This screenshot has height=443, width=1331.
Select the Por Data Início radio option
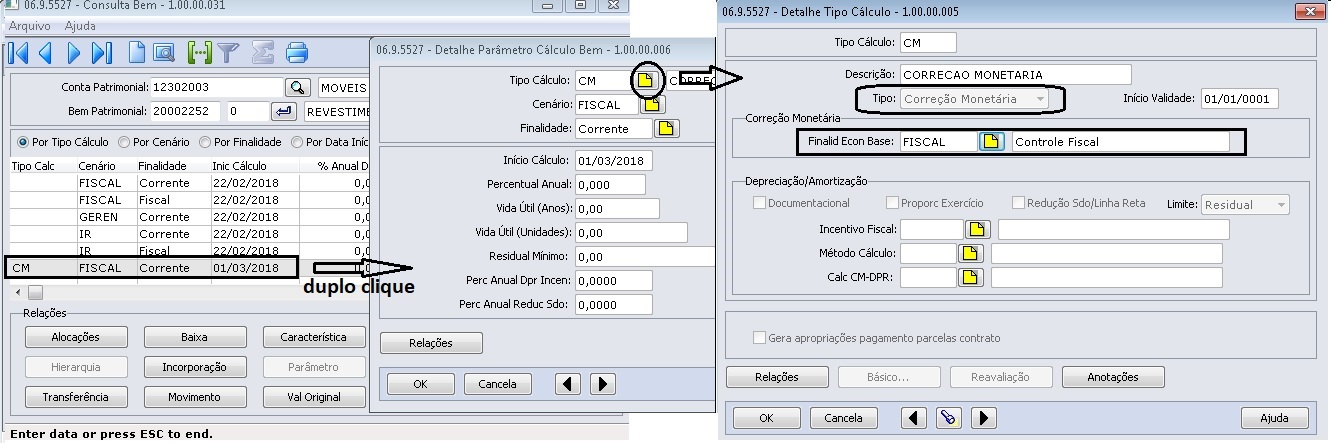[330, 142]
